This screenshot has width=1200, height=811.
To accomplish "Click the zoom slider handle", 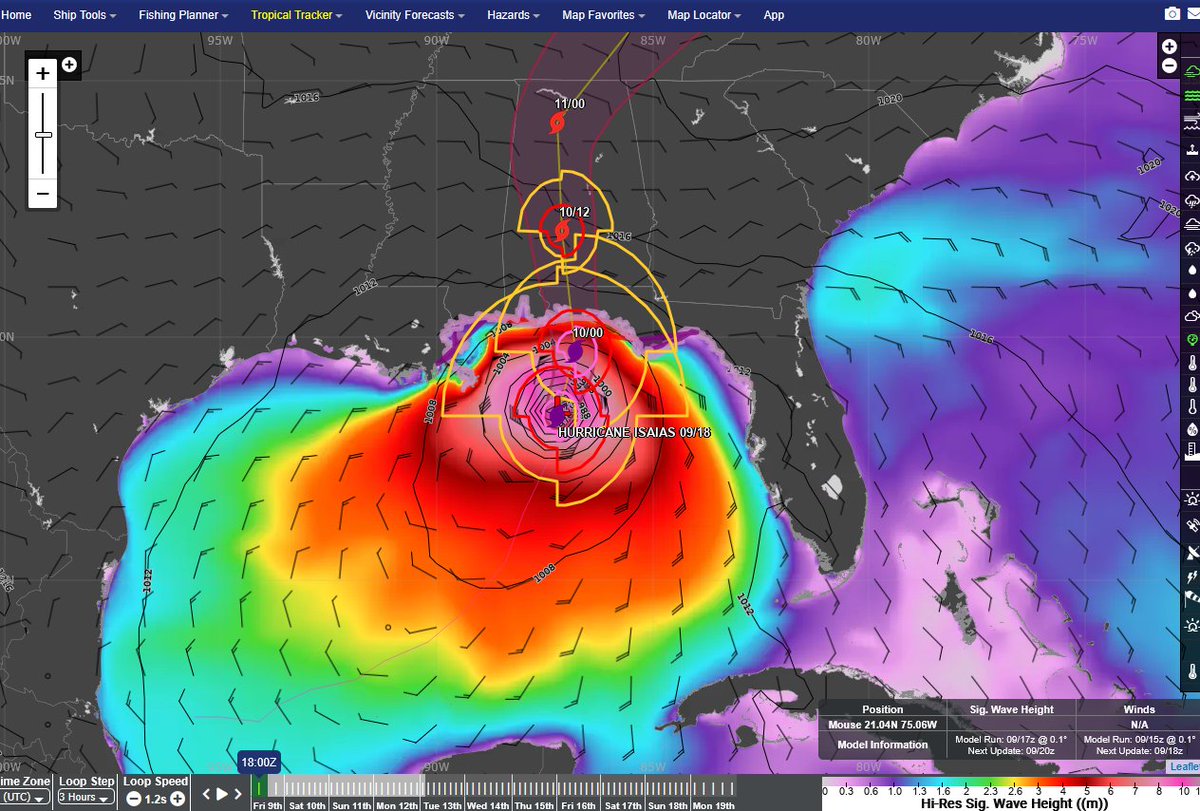I will [43, 134].
